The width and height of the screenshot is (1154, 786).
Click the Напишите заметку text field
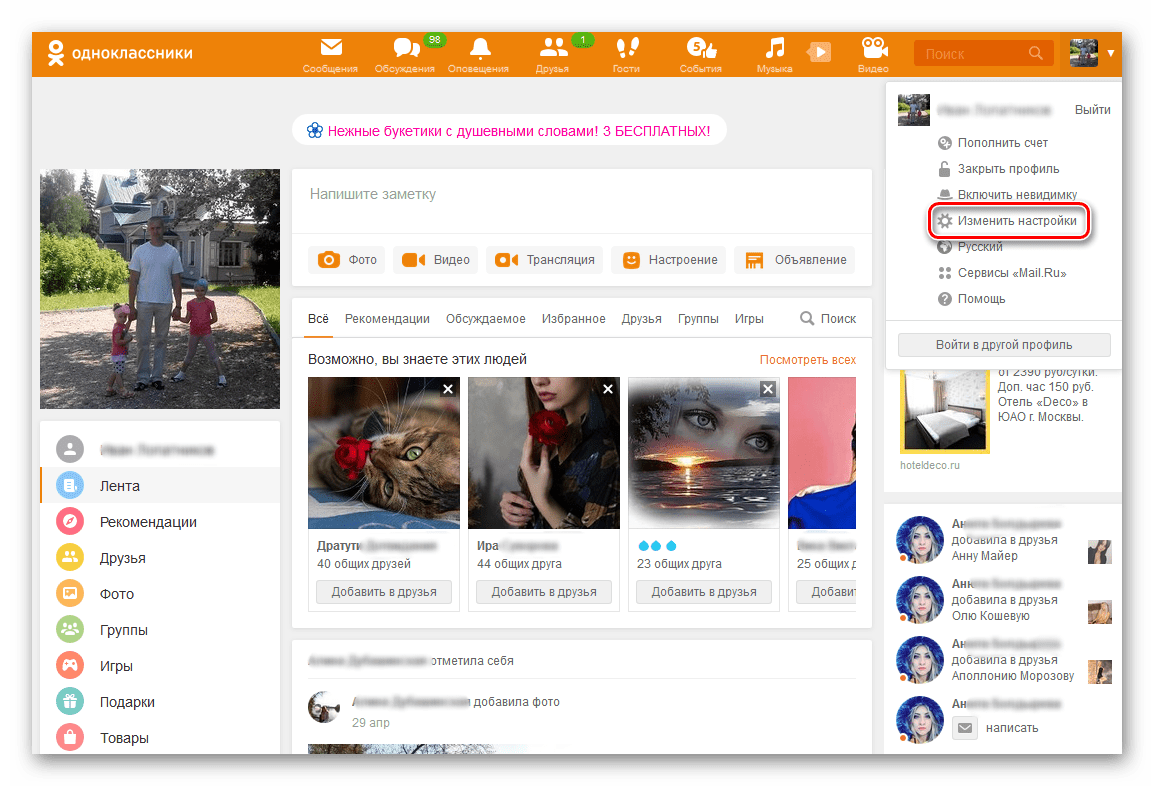tap(581, 200)
